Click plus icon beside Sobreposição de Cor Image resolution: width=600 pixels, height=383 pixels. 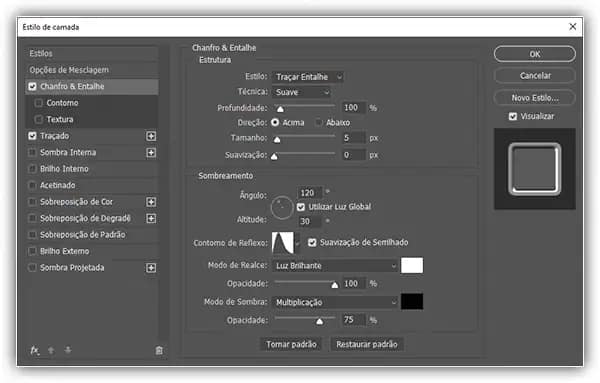(x=151, y=202)
